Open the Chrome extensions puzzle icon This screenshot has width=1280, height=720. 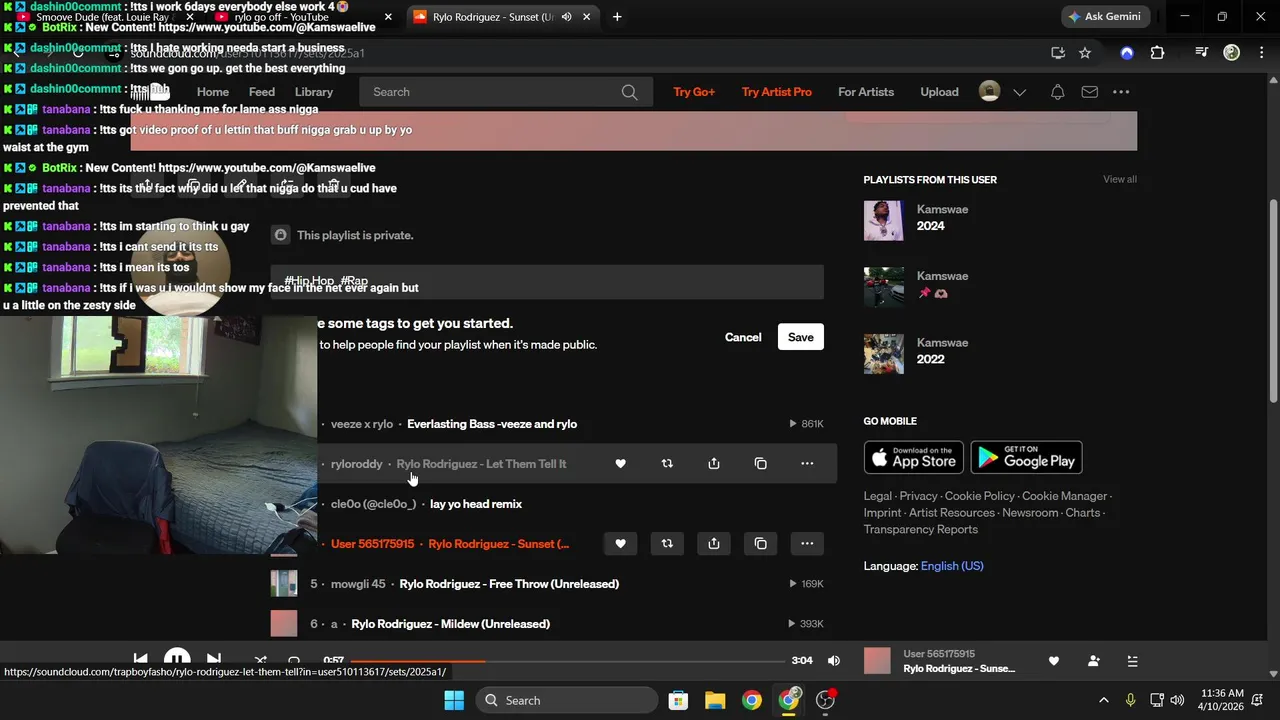(x=1157, y=53)
